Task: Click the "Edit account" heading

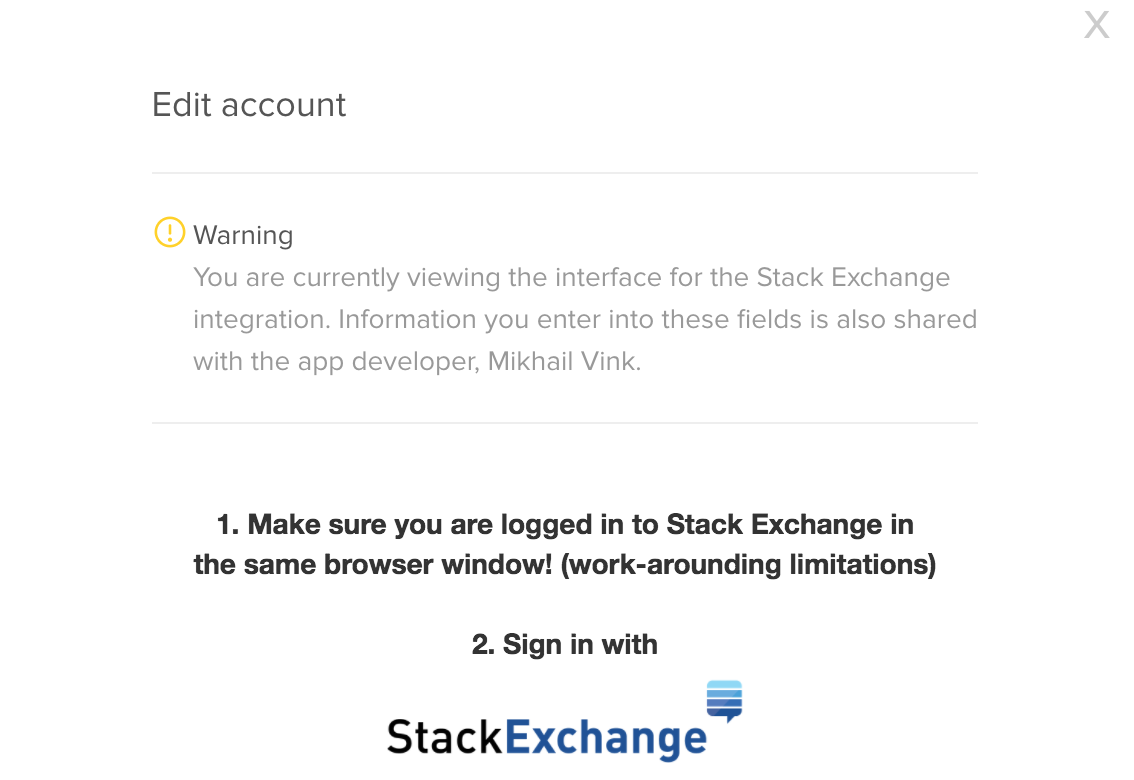Action: click(x=249, y=105)
